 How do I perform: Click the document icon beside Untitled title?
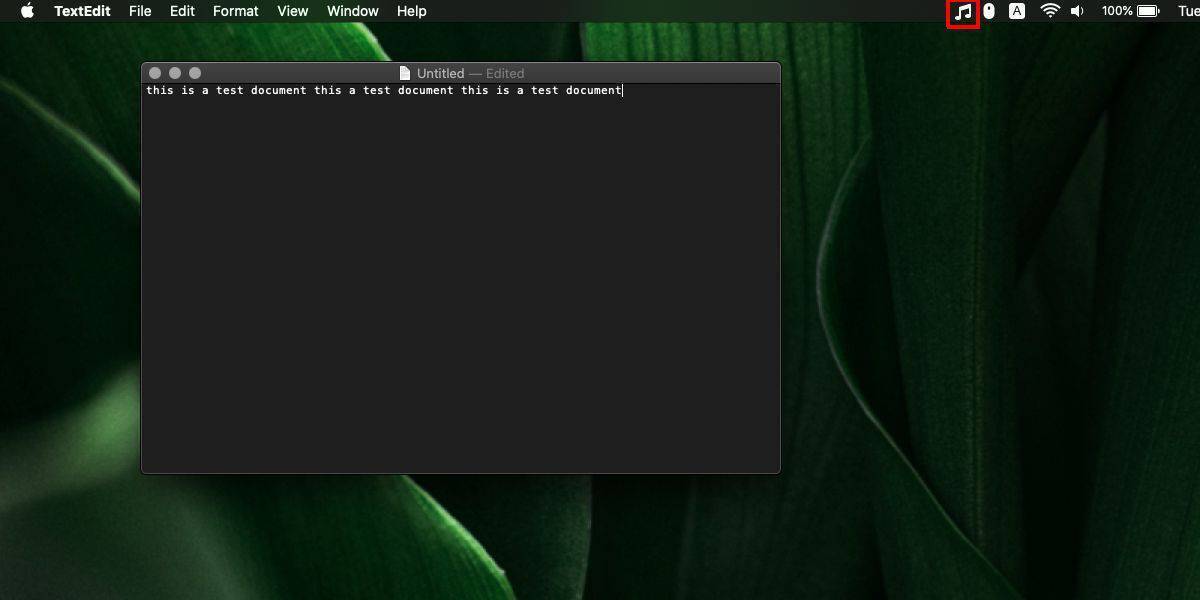tap(405, 73)
